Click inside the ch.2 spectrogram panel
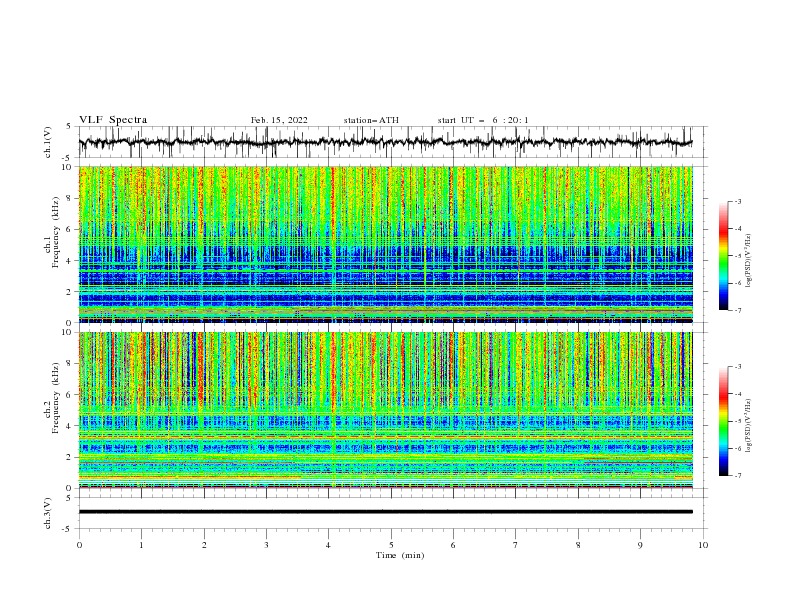 tap(385, 410)
